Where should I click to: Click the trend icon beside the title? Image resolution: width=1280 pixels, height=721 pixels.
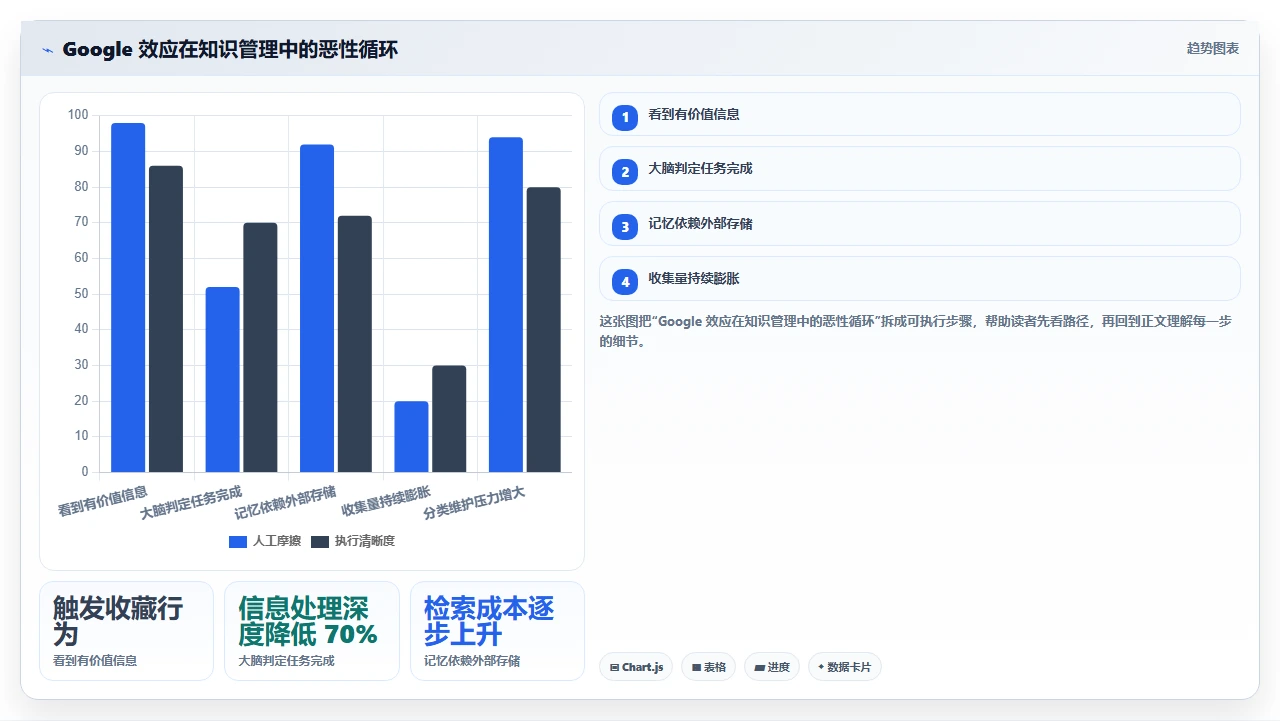(47, 50)
